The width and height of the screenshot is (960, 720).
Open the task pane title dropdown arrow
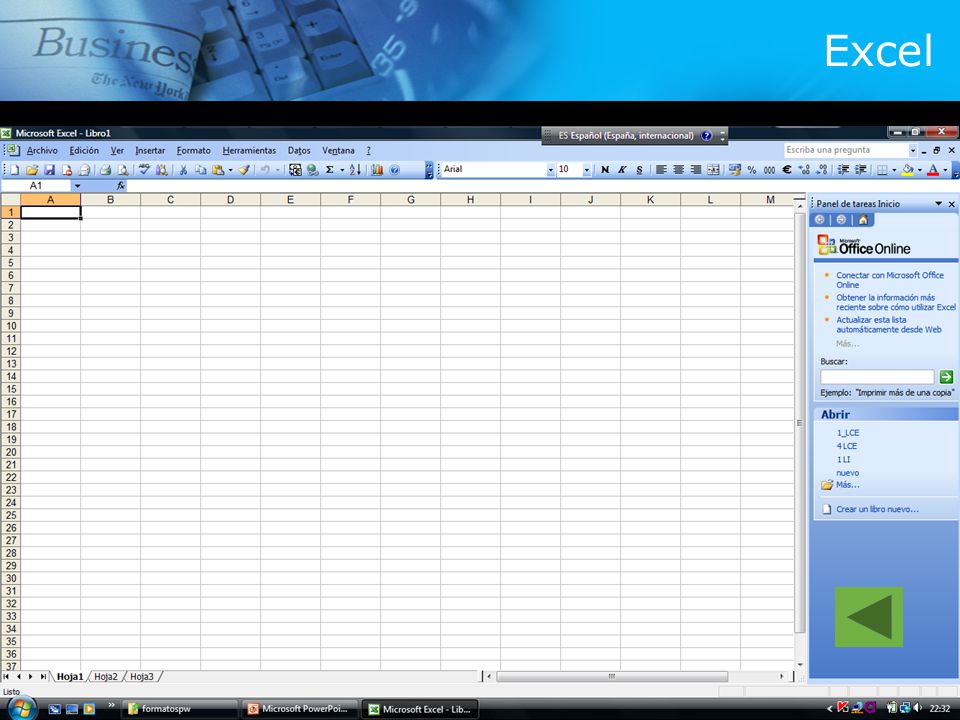point(938,203)
